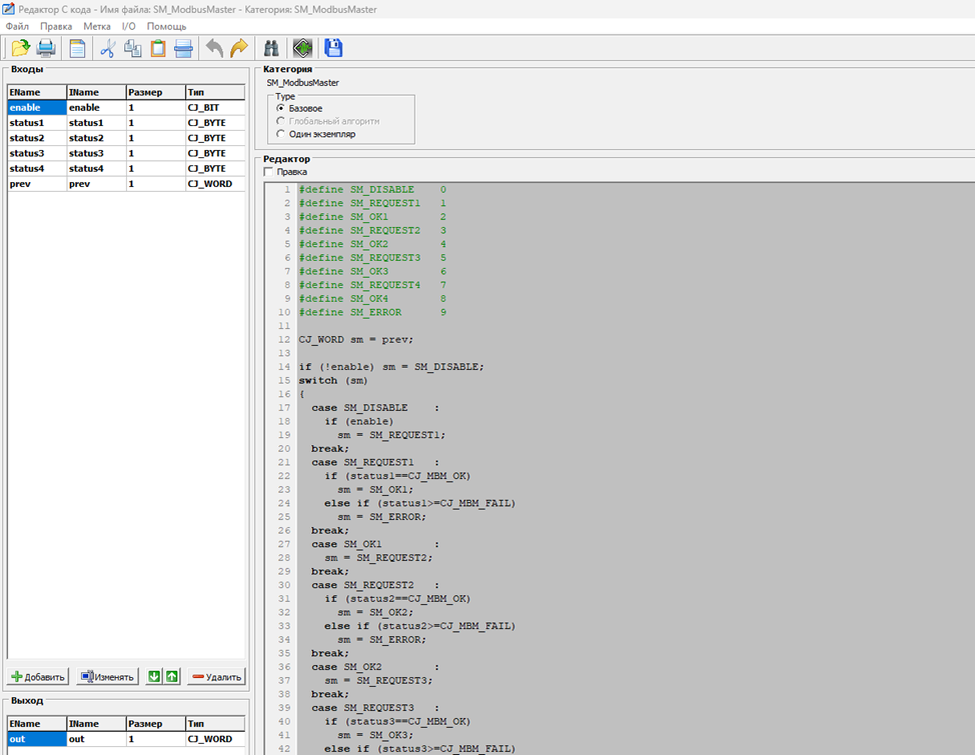Redo the edit with orange arrow
975x755 pixels.
click(239, 48)
